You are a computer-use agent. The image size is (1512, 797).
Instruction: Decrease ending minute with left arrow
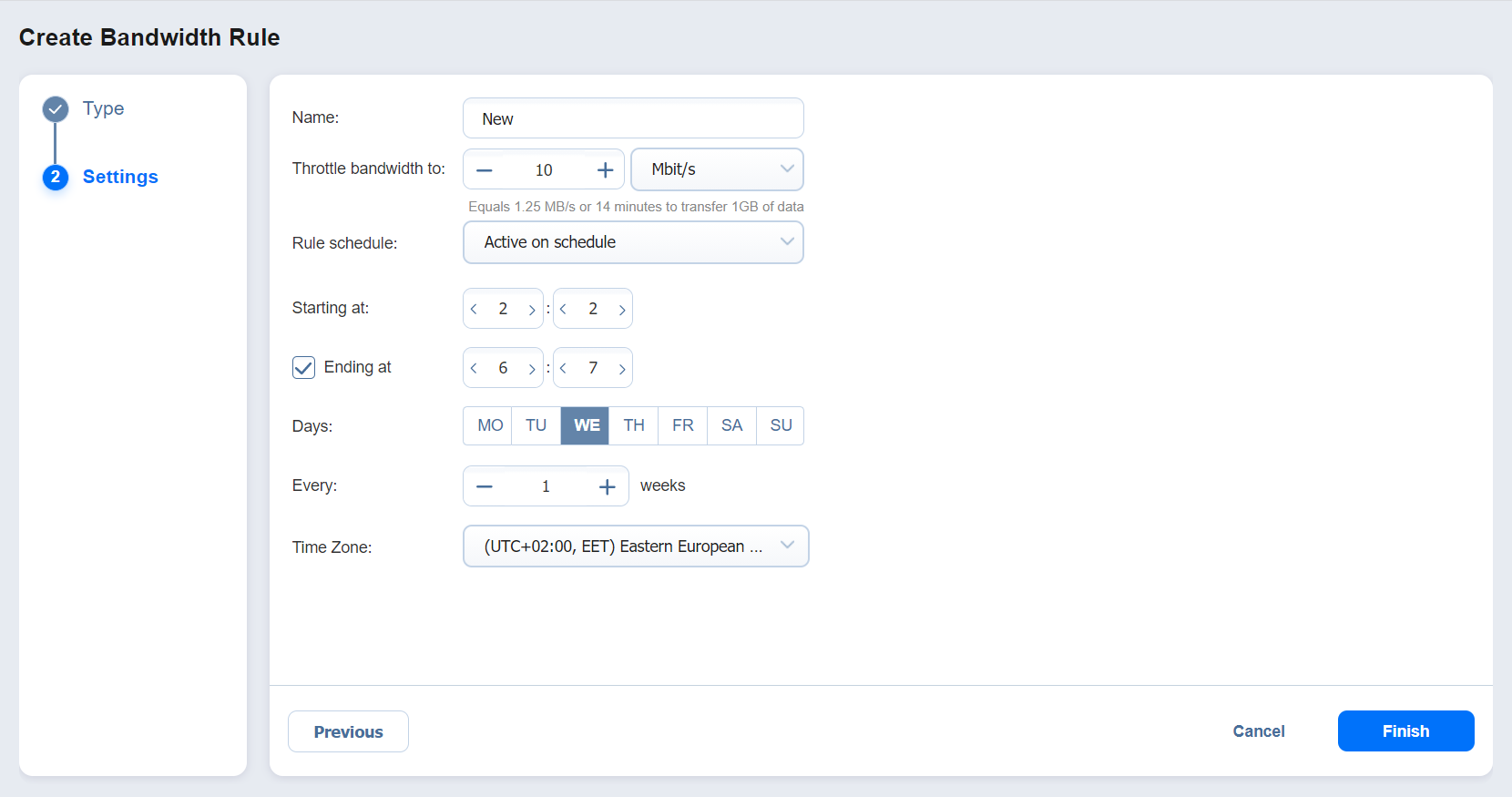coord(564,369)
